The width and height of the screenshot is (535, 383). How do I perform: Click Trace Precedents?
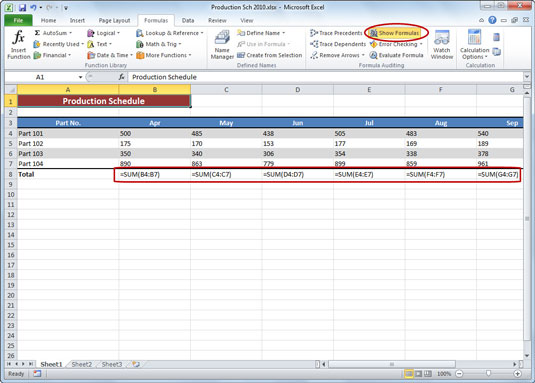(x=336, y=33)
